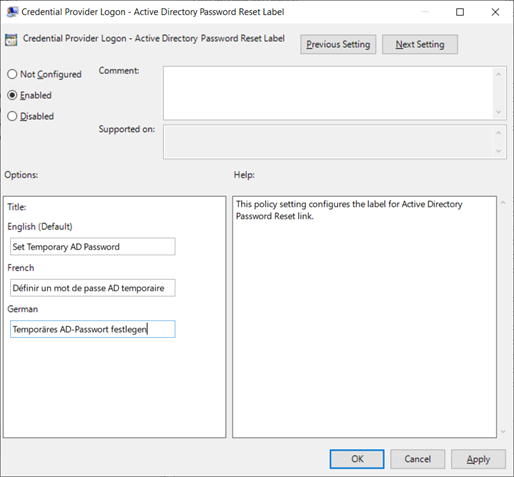Maximize the policy dialog window
This screenshot has width=514, height=477.
[x=460, y=12]
